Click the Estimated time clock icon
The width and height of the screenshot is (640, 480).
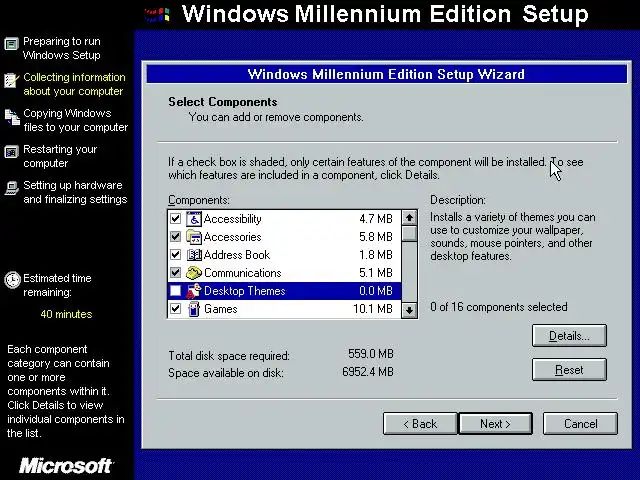click(12, 280)
